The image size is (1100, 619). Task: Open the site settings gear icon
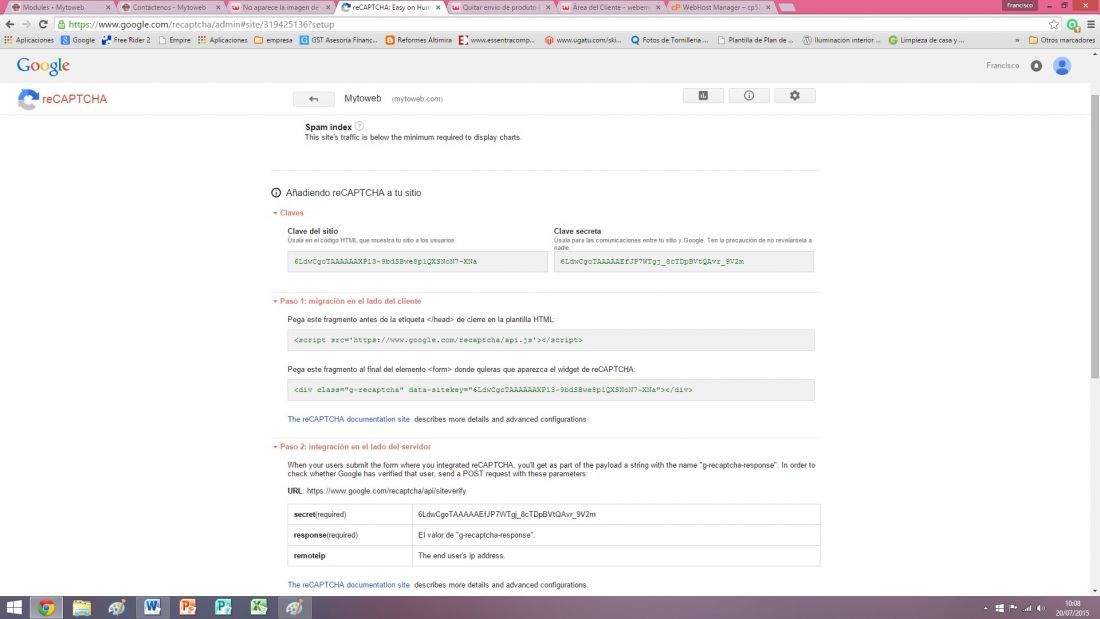[794, 95]
